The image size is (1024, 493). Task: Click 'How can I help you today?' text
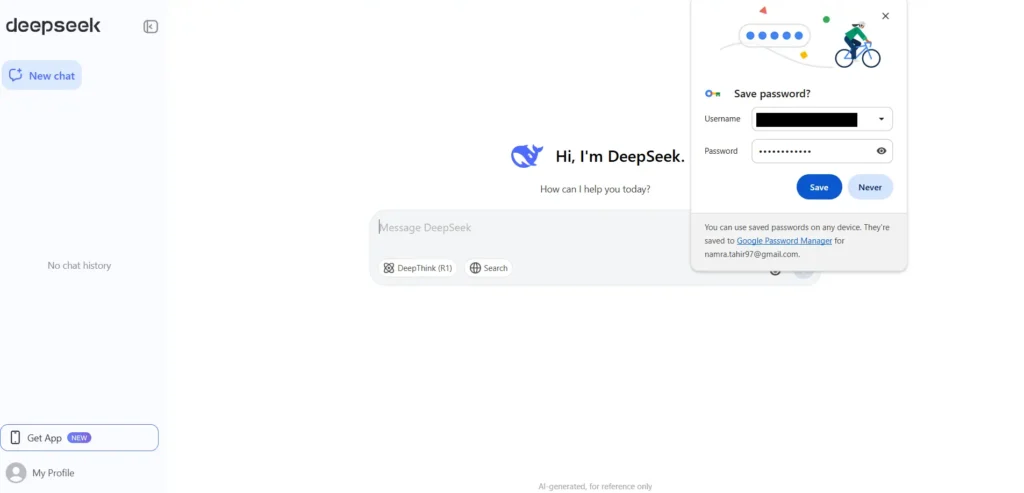pyautogui.click(x=595, y=189)
